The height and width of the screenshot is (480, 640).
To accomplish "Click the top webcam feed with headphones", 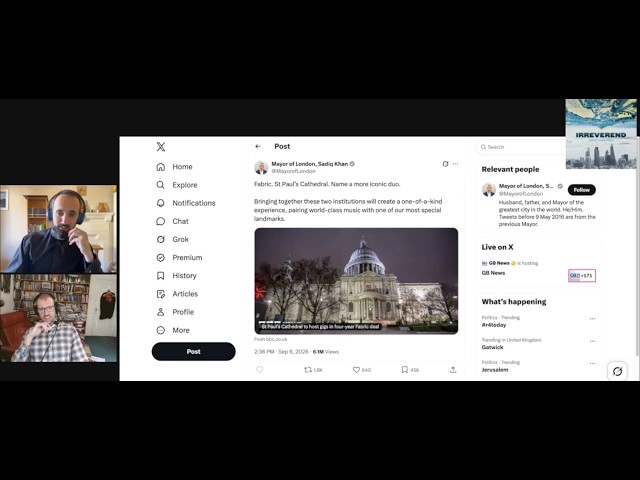I will (58, 229).
